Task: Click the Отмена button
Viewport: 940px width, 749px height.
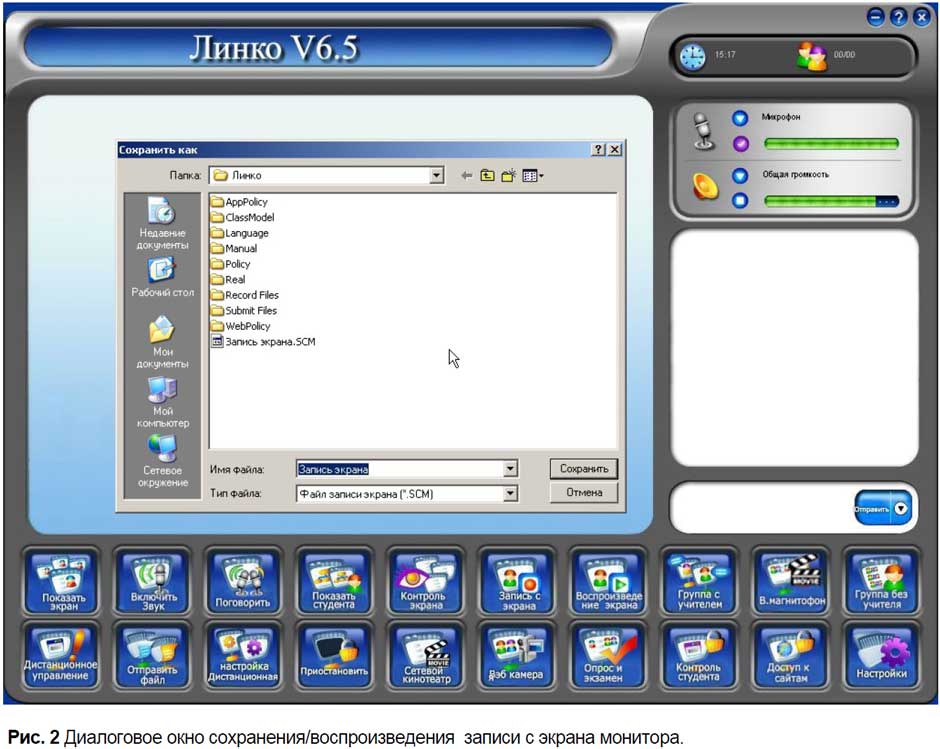Action: click(584, 493)
